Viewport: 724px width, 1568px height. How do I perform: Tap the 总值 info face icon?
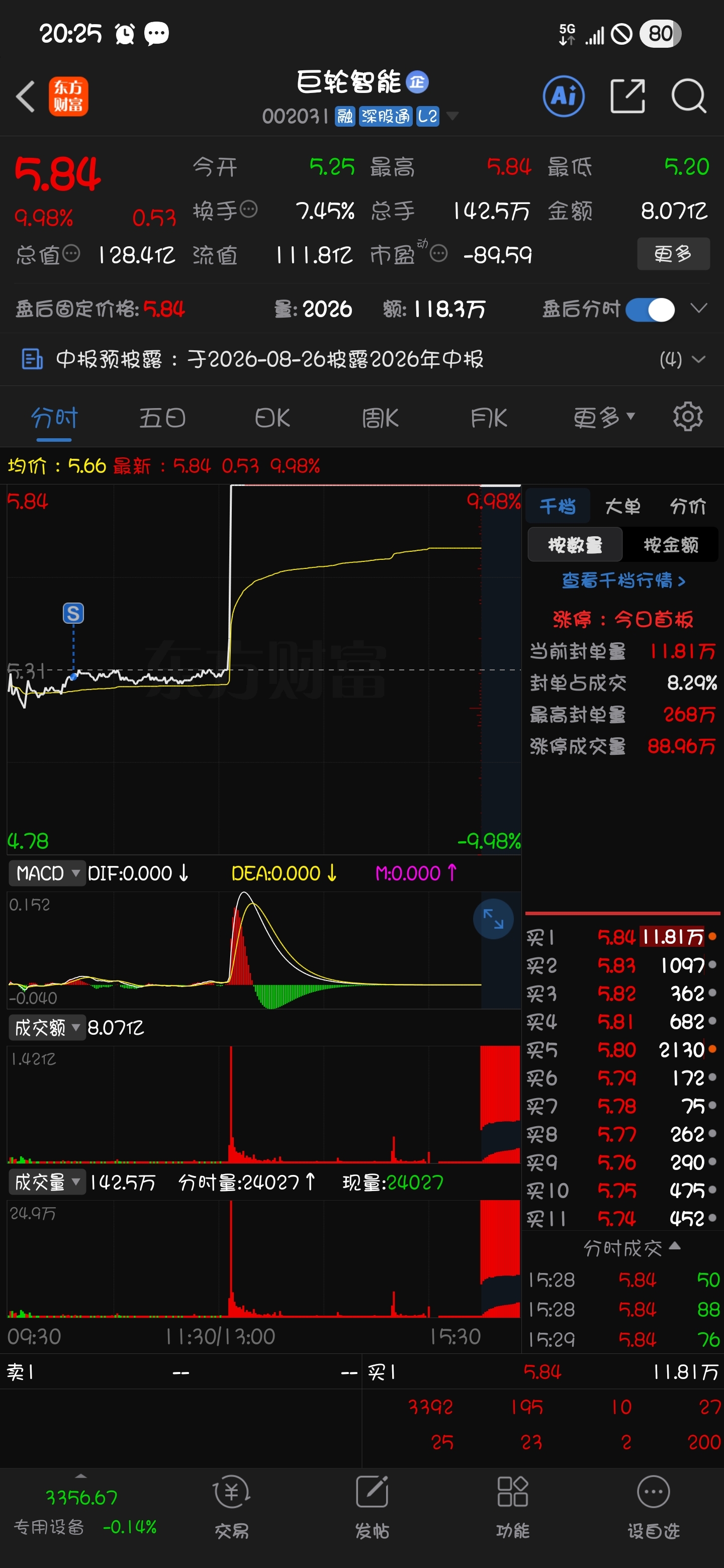pos(71,253)
